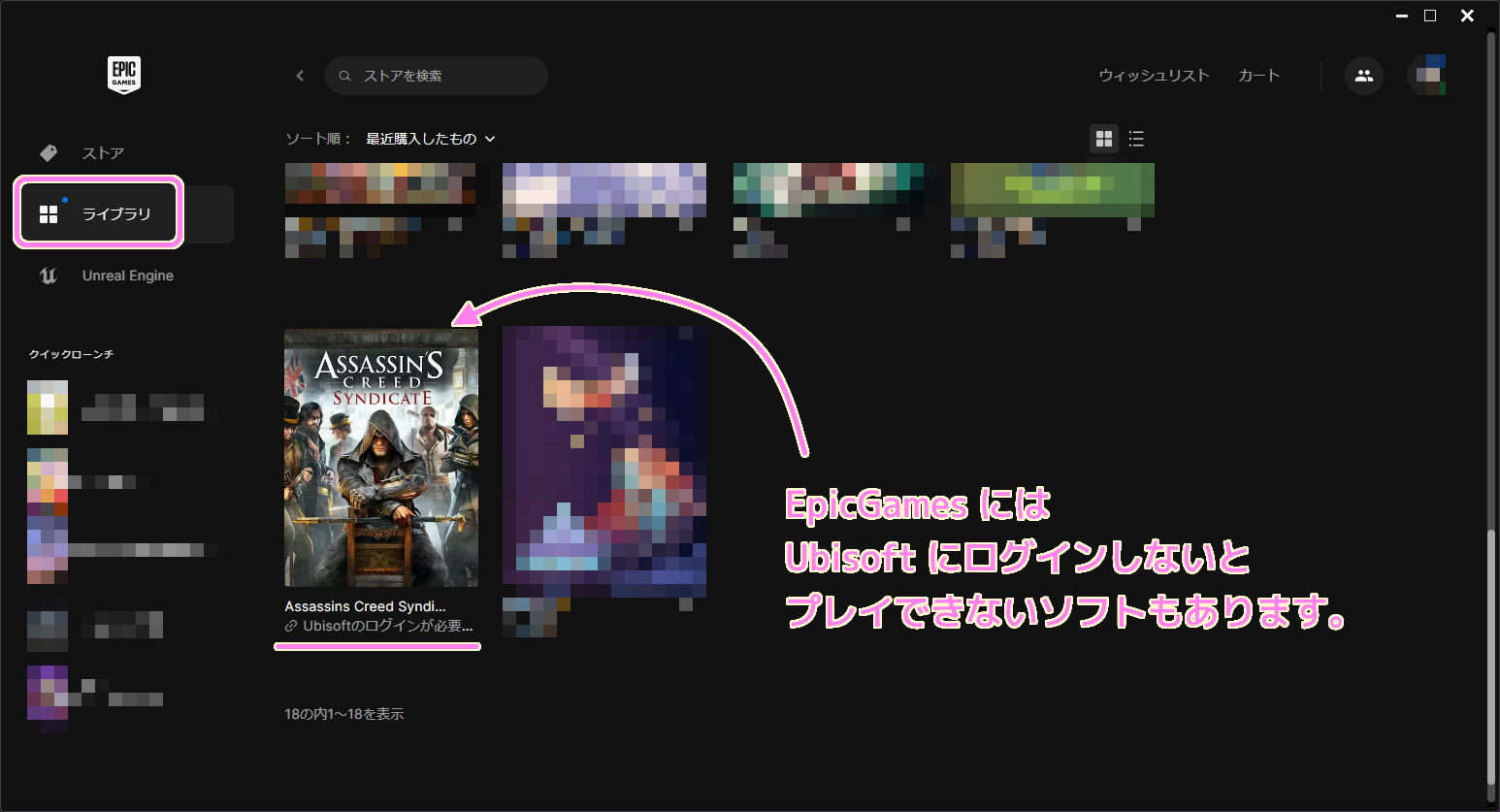
Task: Expand the 最近購入したもの sort dropdown
Action: tap(430, 139)
